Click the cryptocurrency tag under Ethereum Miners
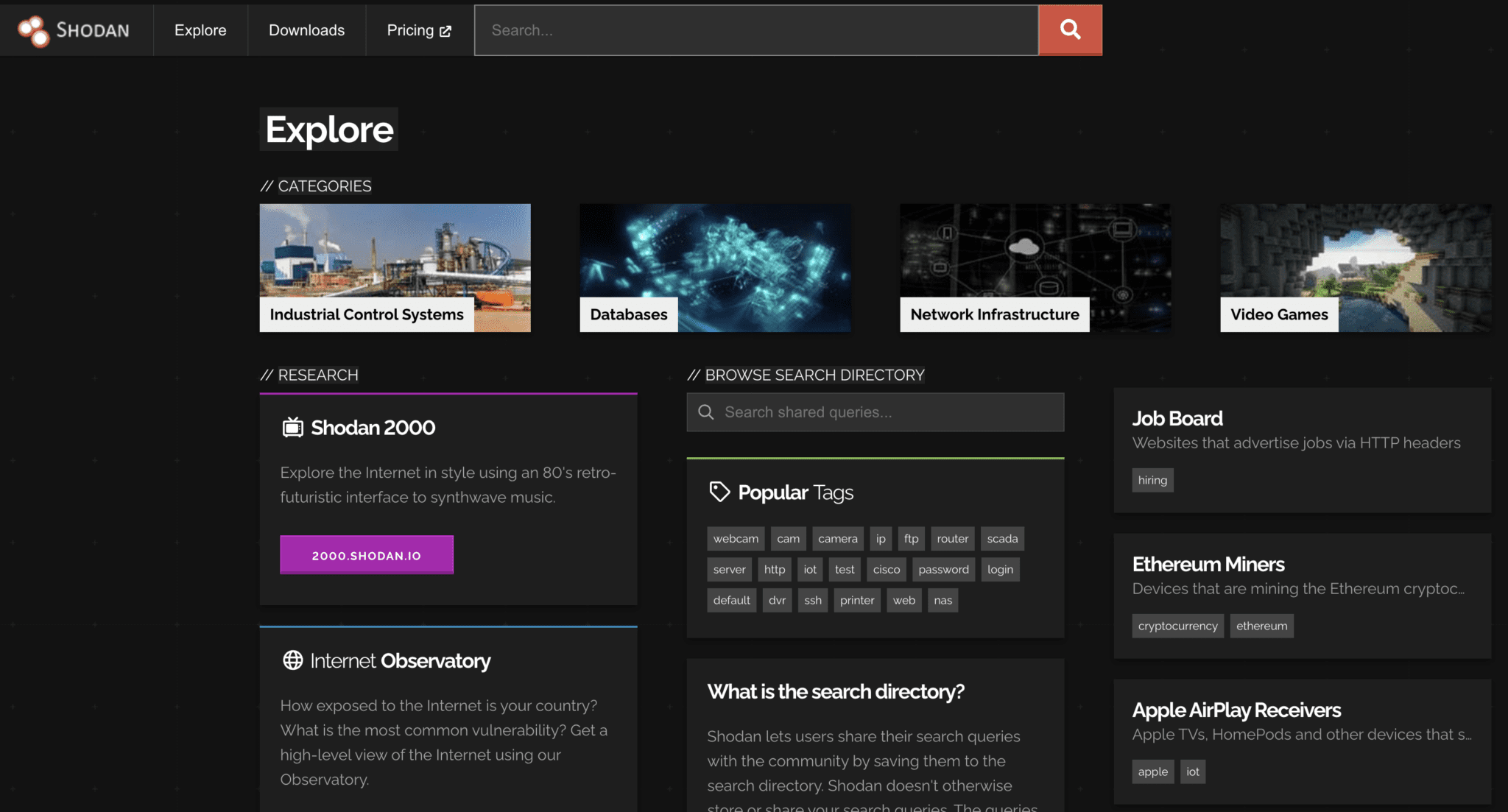Image resolution: width=1508 pixels, height=812 pixels. point(1177,626)
